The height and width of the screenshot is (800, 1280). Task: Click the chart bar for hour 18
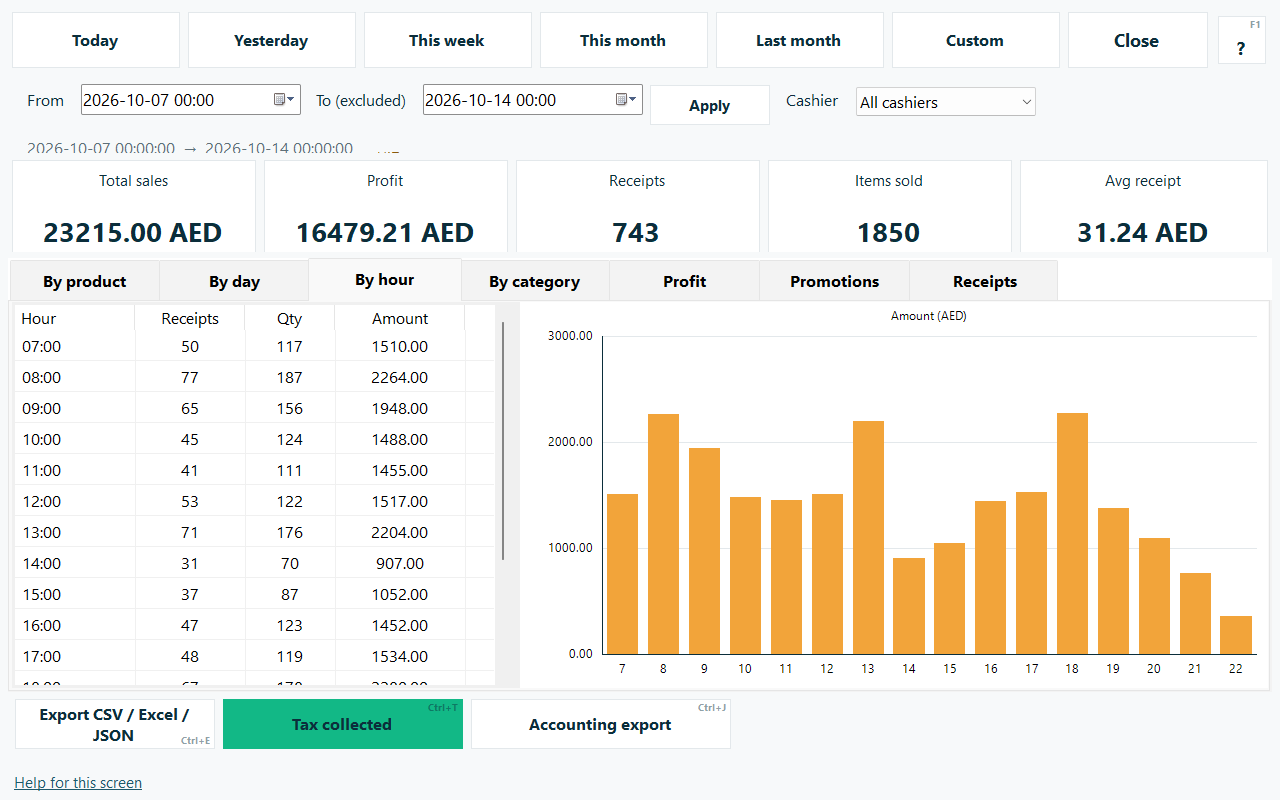(1072, 534)
